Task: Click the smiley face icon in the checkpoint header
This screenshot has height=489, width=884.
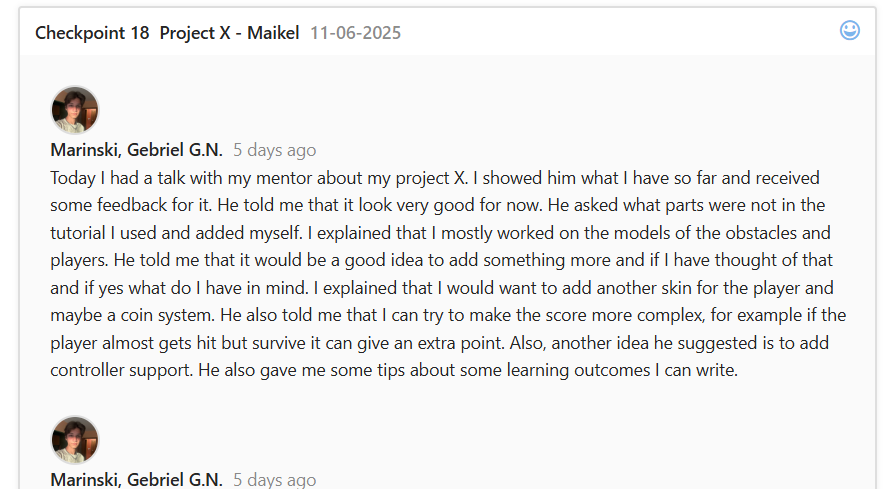Action: [850, 31]
